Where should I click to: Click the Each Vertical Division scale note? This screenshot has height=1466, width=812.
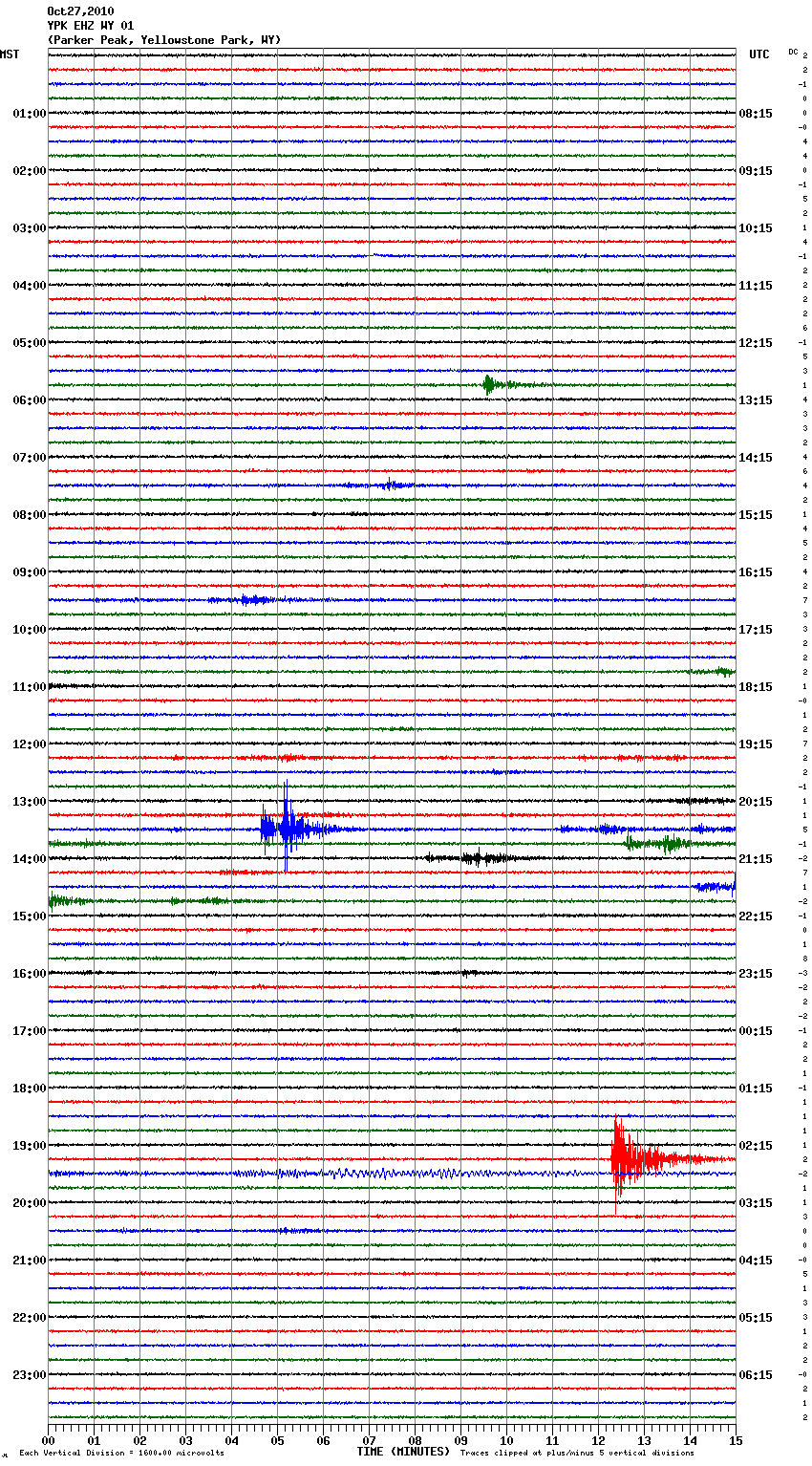[121, 1454]
